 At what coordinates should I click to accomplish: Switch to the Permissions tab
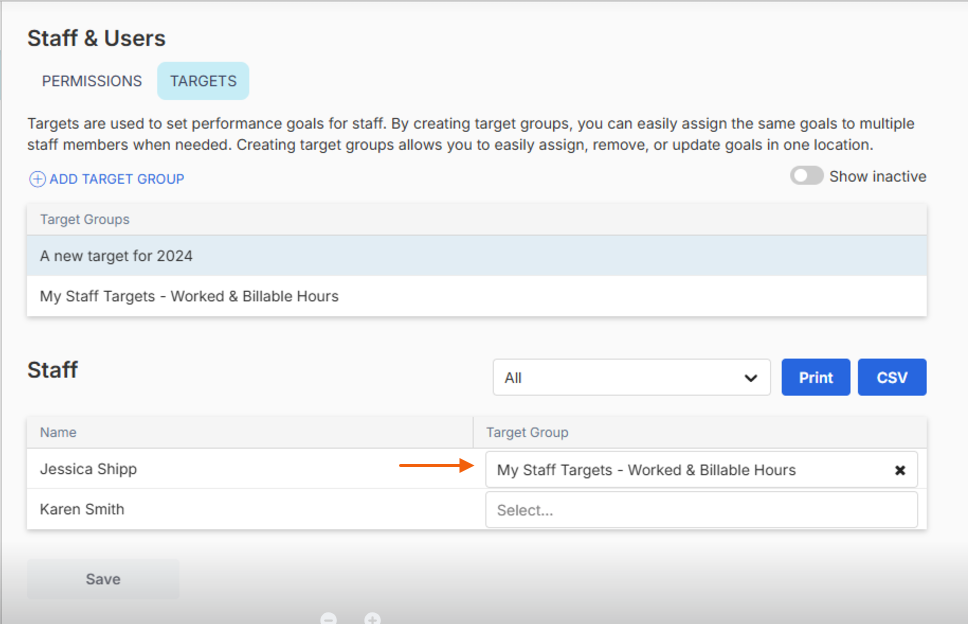91,81
